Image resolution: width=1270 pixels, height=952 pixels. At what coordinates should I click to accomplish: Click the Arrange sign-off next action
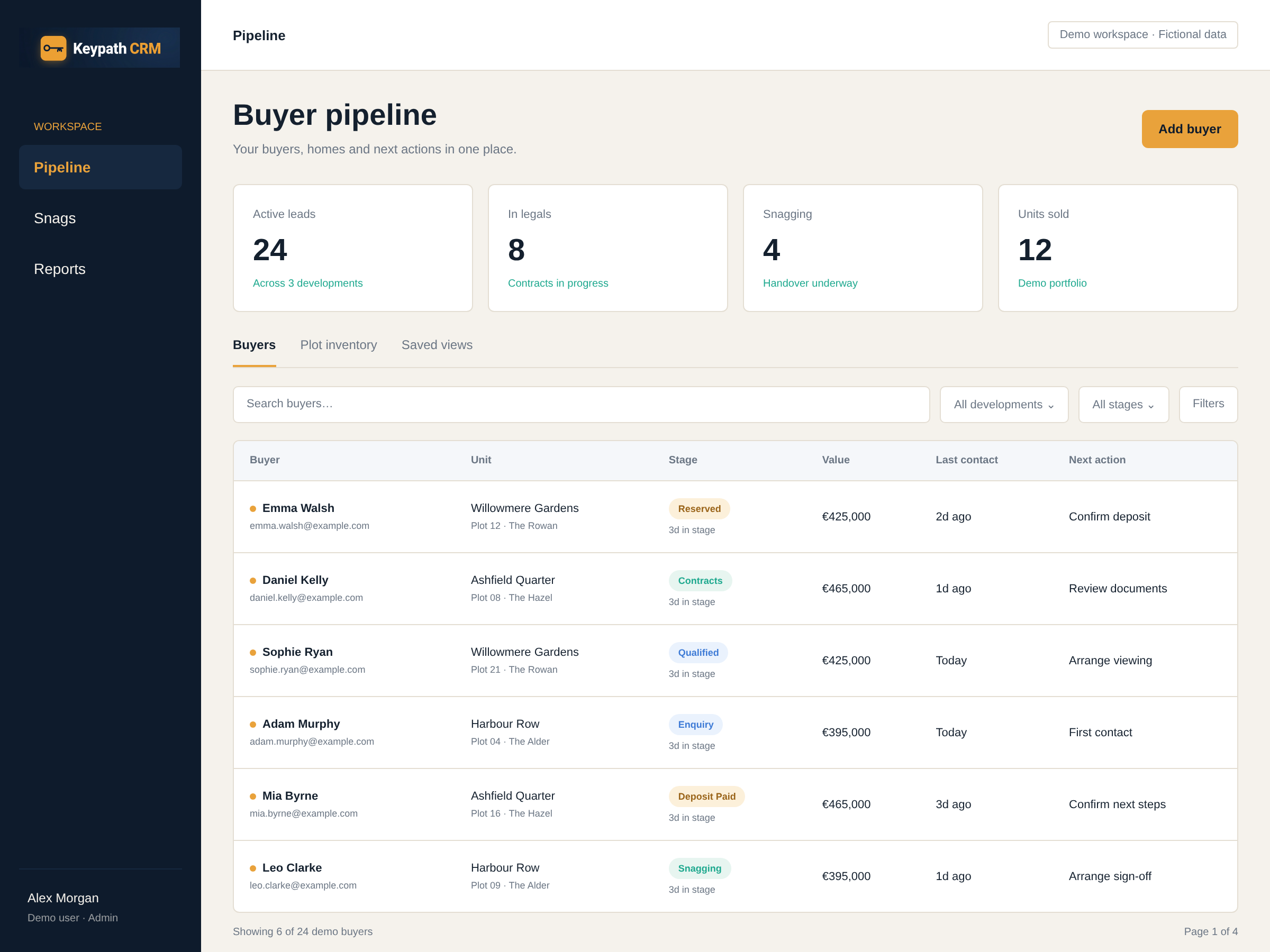tap(1110, 876)
